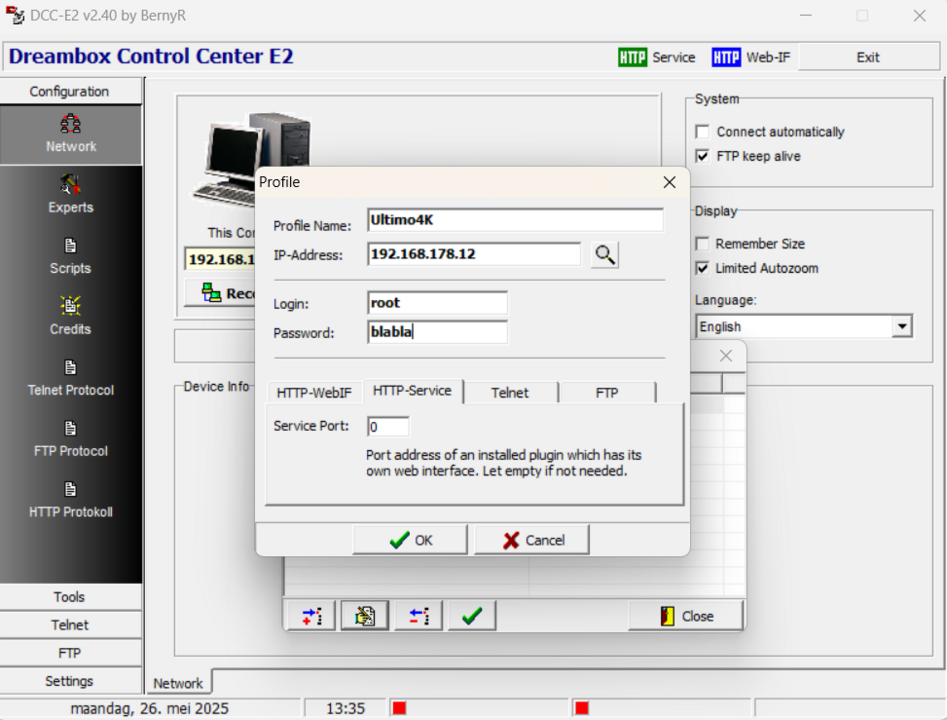Click the Close button below the profile list

685,615
